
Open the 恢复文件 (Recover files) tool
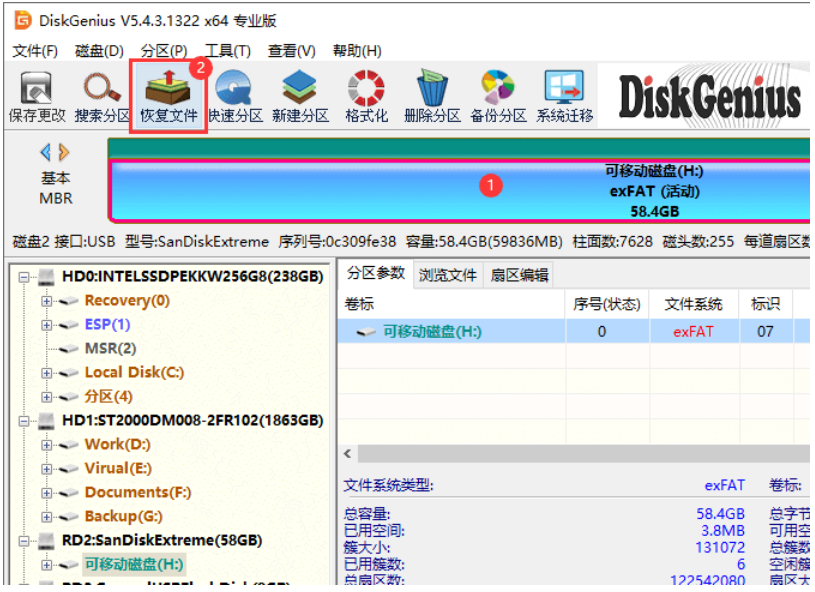(168, 98)
